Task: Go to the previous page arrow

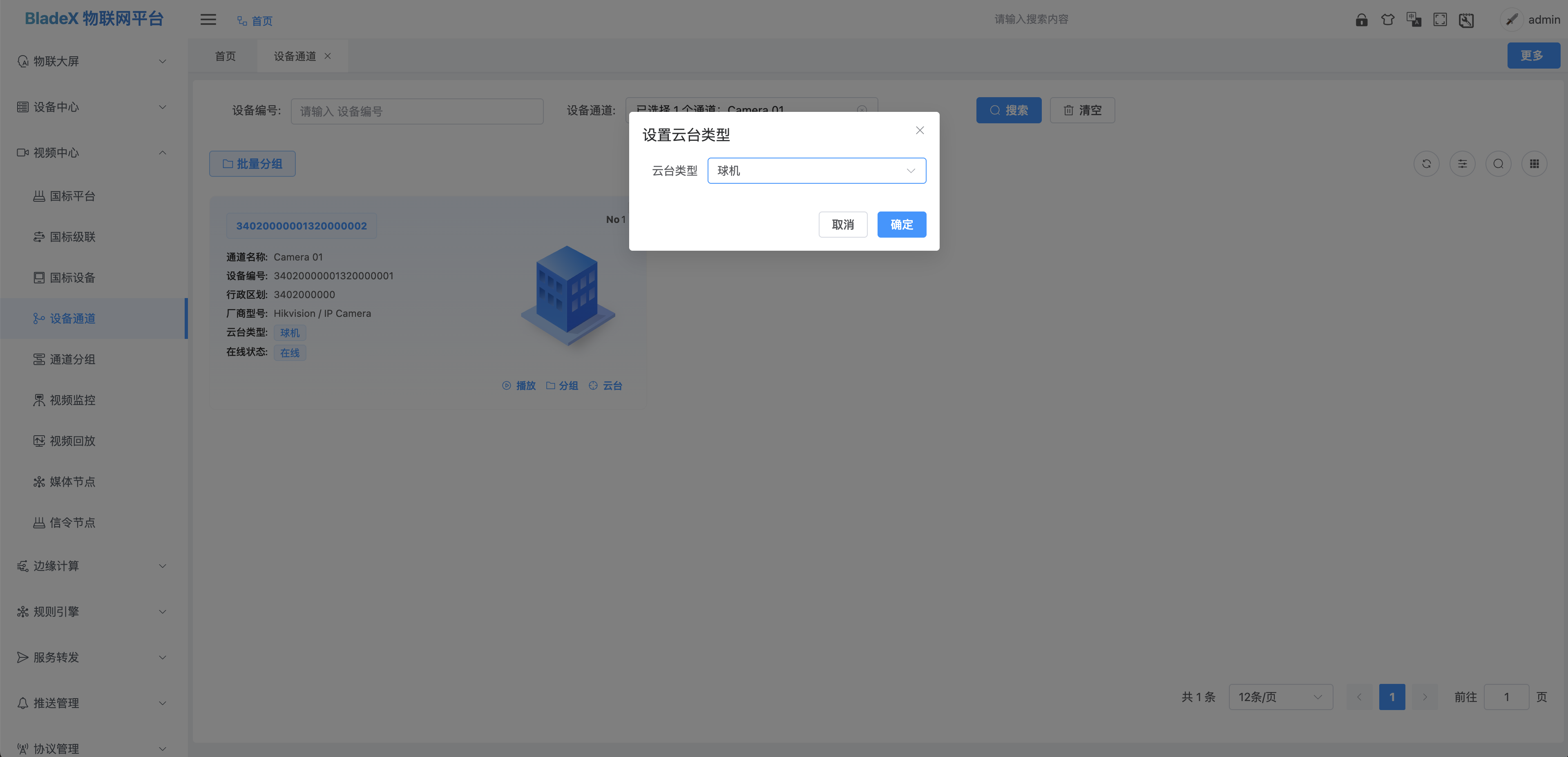Action: 1358,697
